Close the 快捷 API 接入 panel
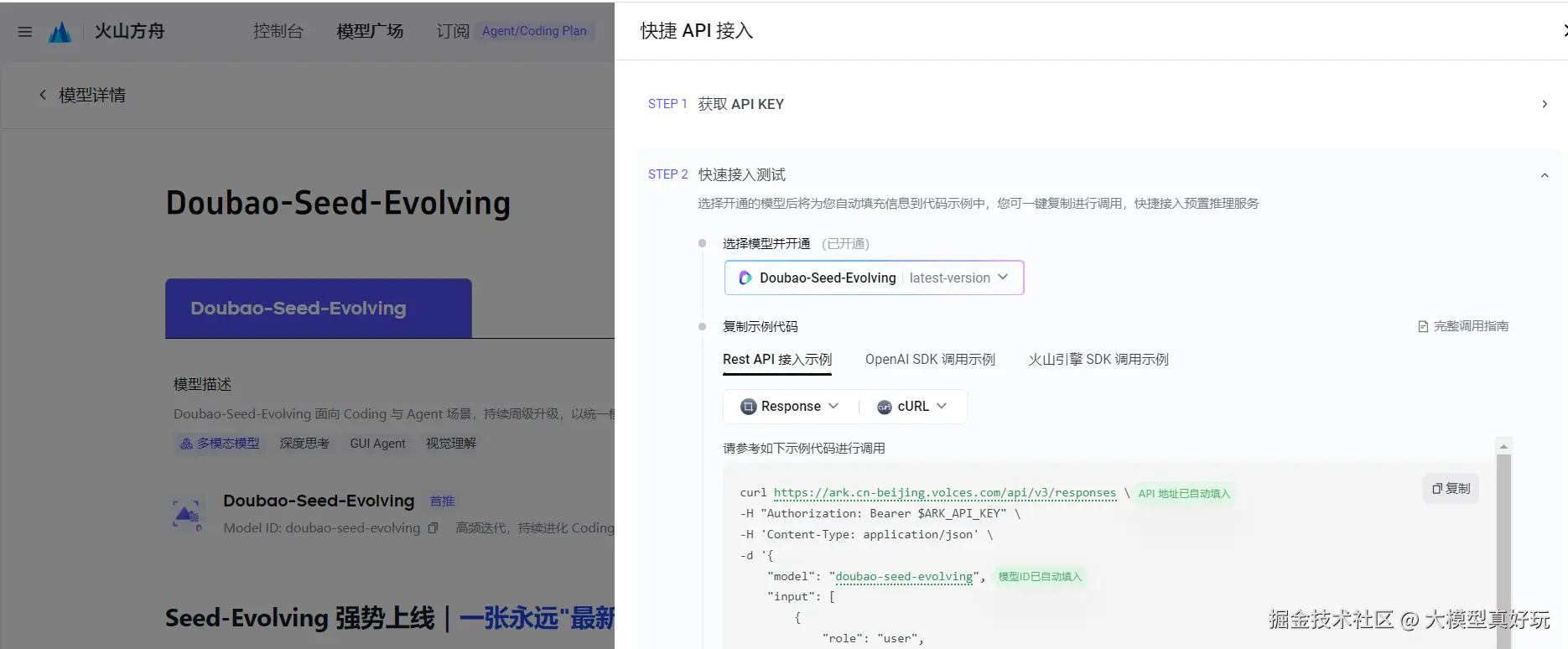This screenshot has width=1568, height=649. click(x=1564, y=31)
